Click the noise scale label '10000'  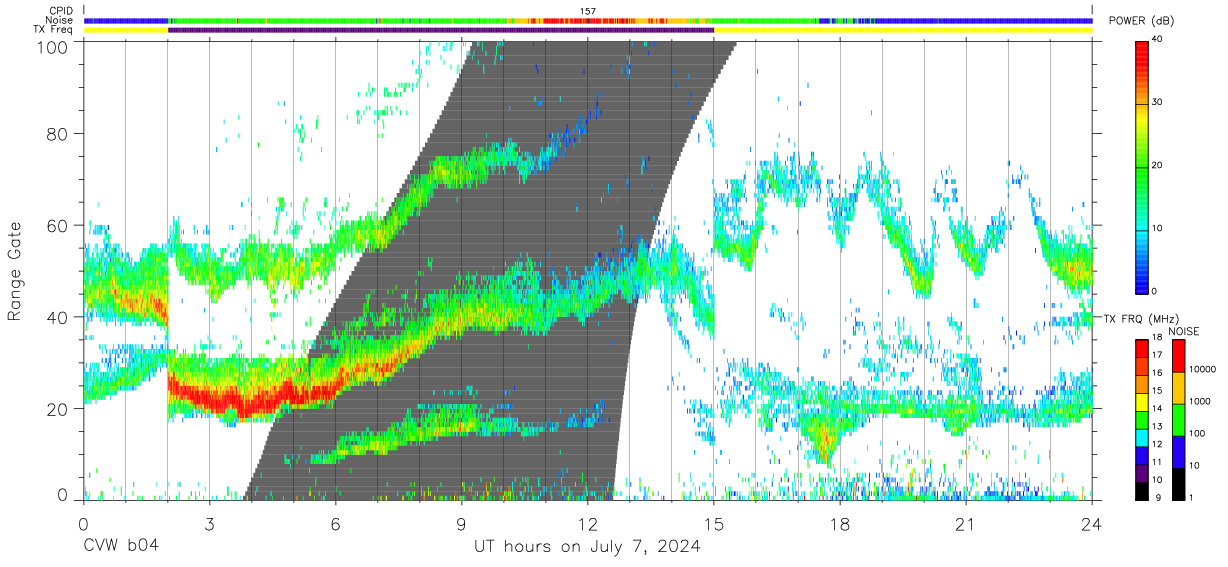1201,368
